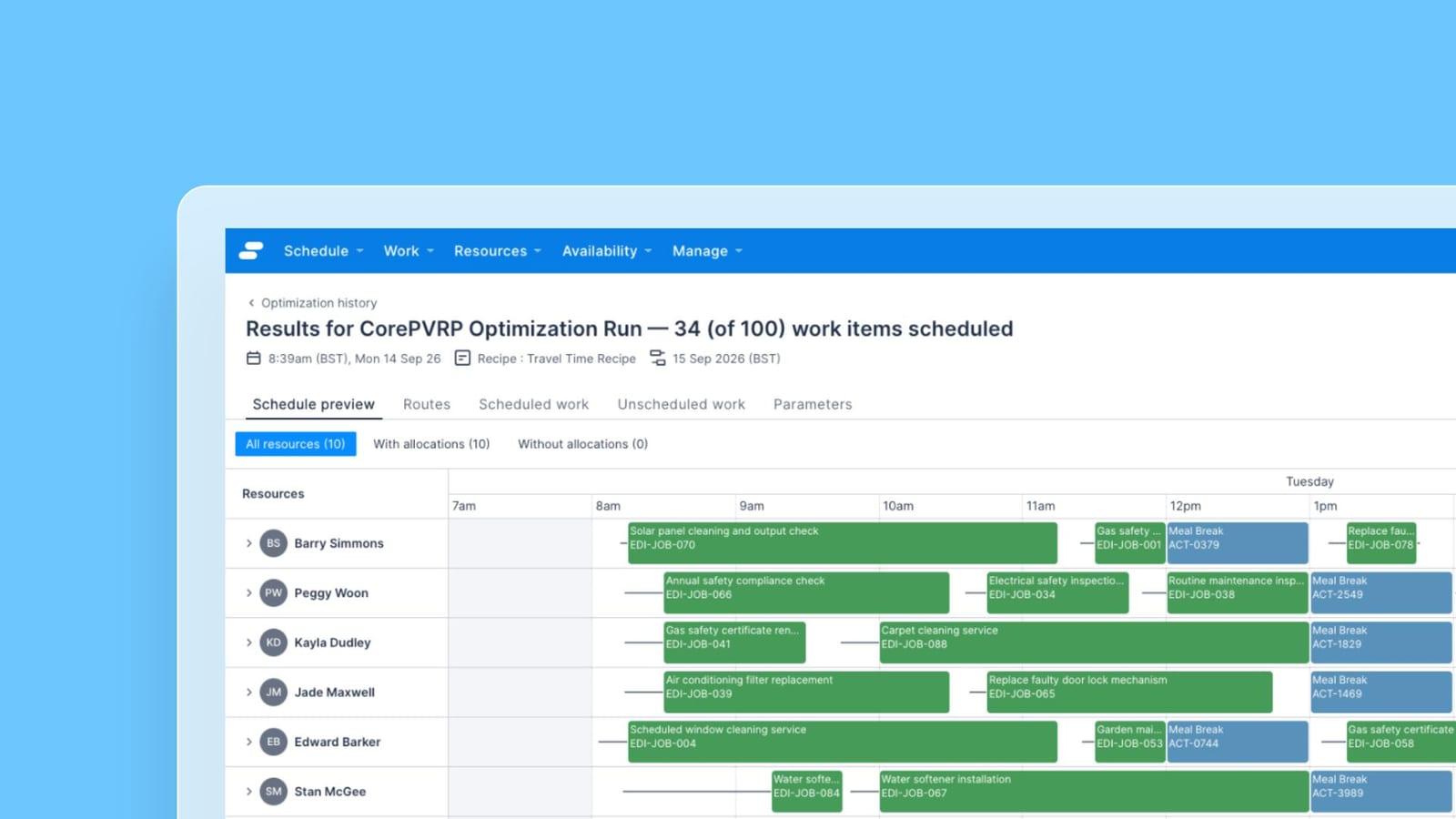Expand the Barry Simmons resource row
This screenshot has width=1456, height=819.
[x=248, y=543]
